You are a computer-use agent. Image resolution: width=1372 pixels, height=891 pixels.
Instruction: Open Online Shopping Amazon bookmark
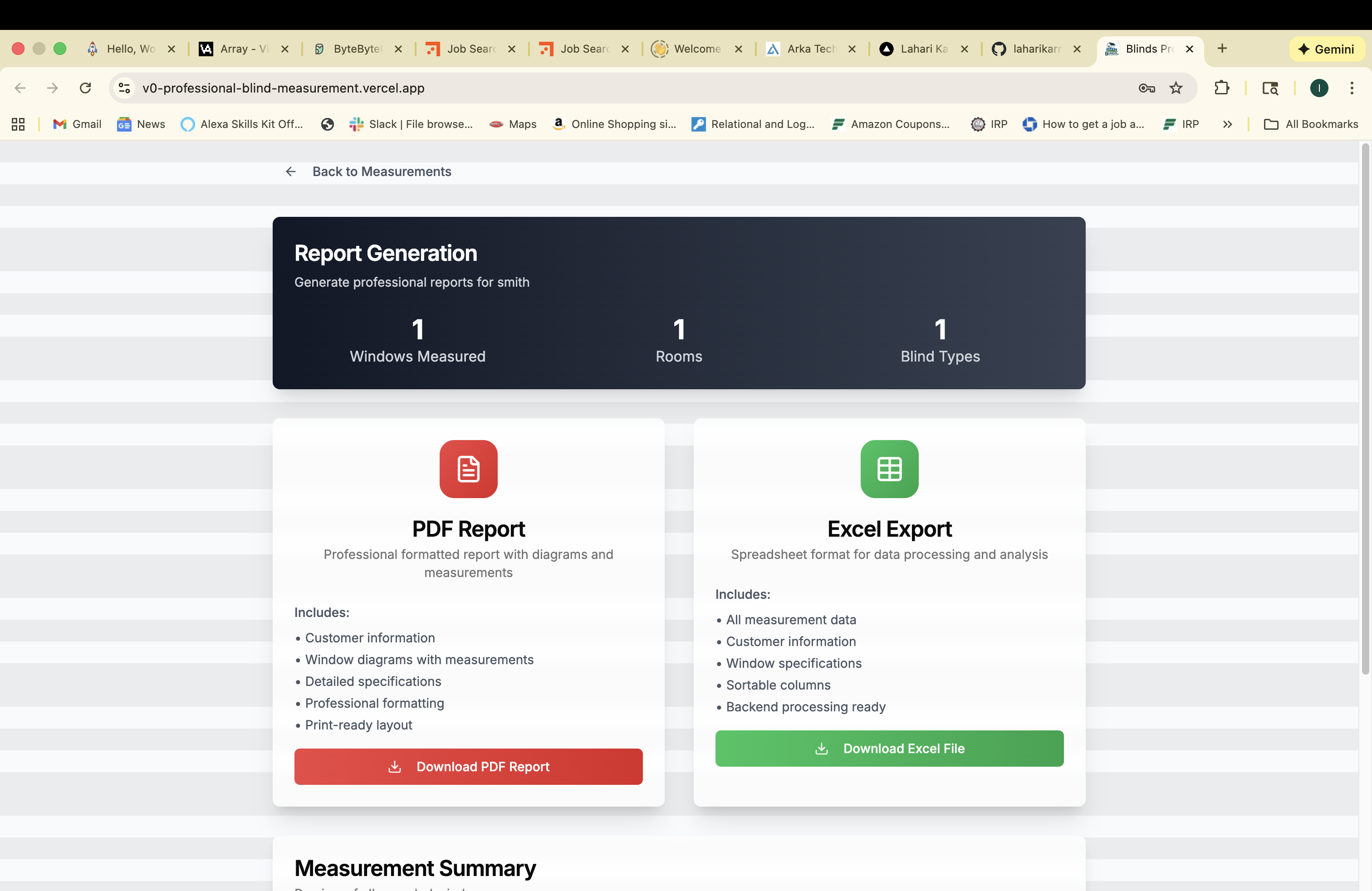pyautogui.click(x=613, y=124)
